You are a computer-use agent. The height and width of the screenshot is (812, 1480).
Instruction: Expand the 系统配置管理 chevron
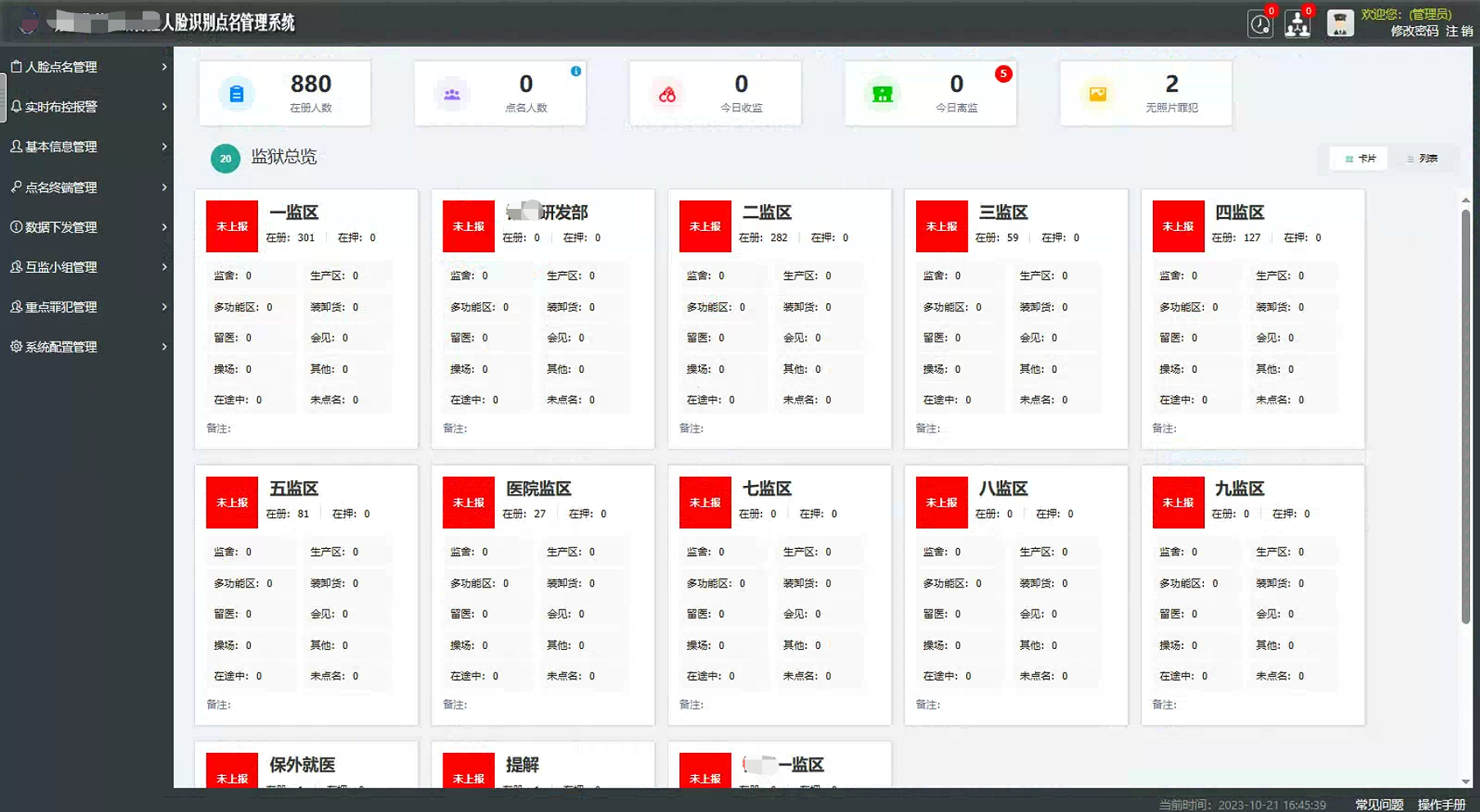(x=164, y=347)
